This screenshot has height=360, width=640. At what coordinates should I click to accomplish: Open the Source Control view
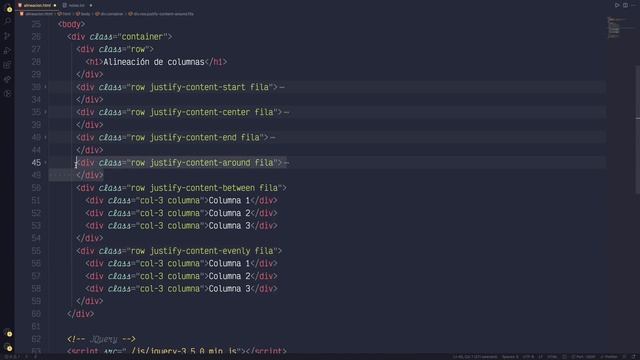(7, 36)
